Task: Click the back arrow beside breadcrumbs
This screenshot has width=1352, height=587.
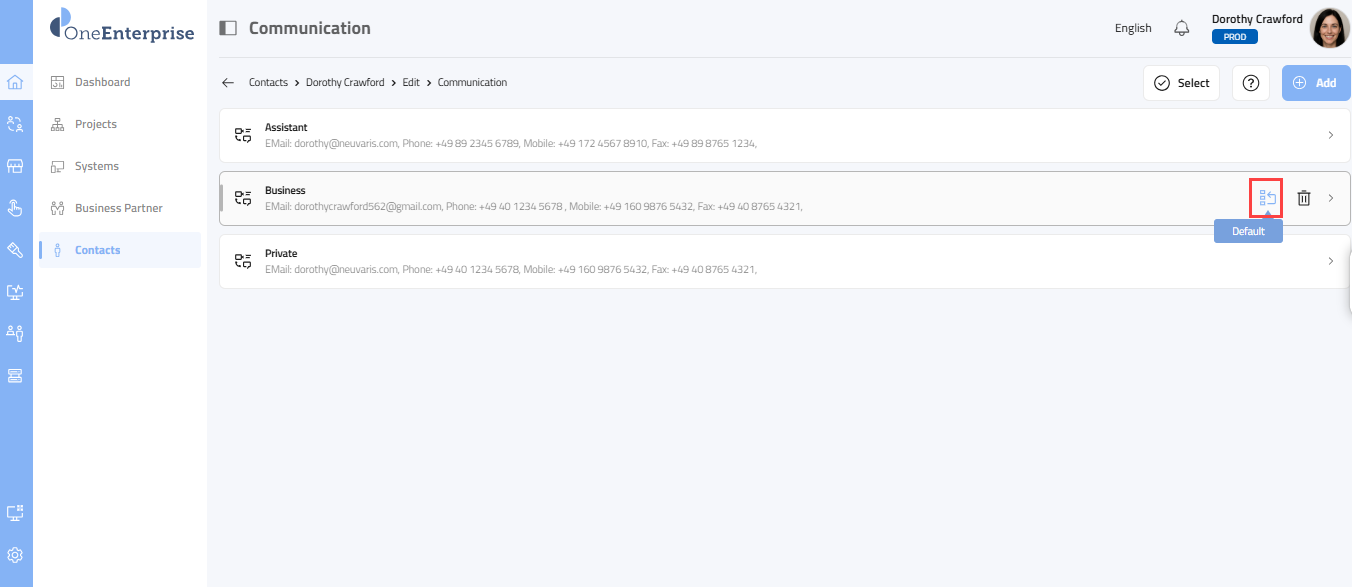Action: [x=228, y=83]
